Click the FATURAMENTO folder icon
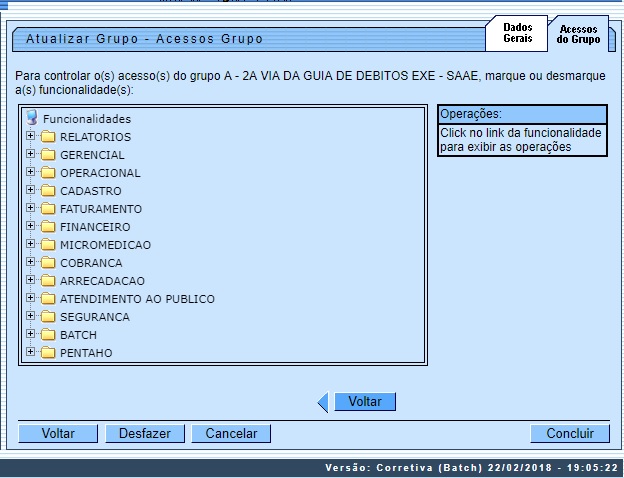The image size is (624, 478). [48, 209]
